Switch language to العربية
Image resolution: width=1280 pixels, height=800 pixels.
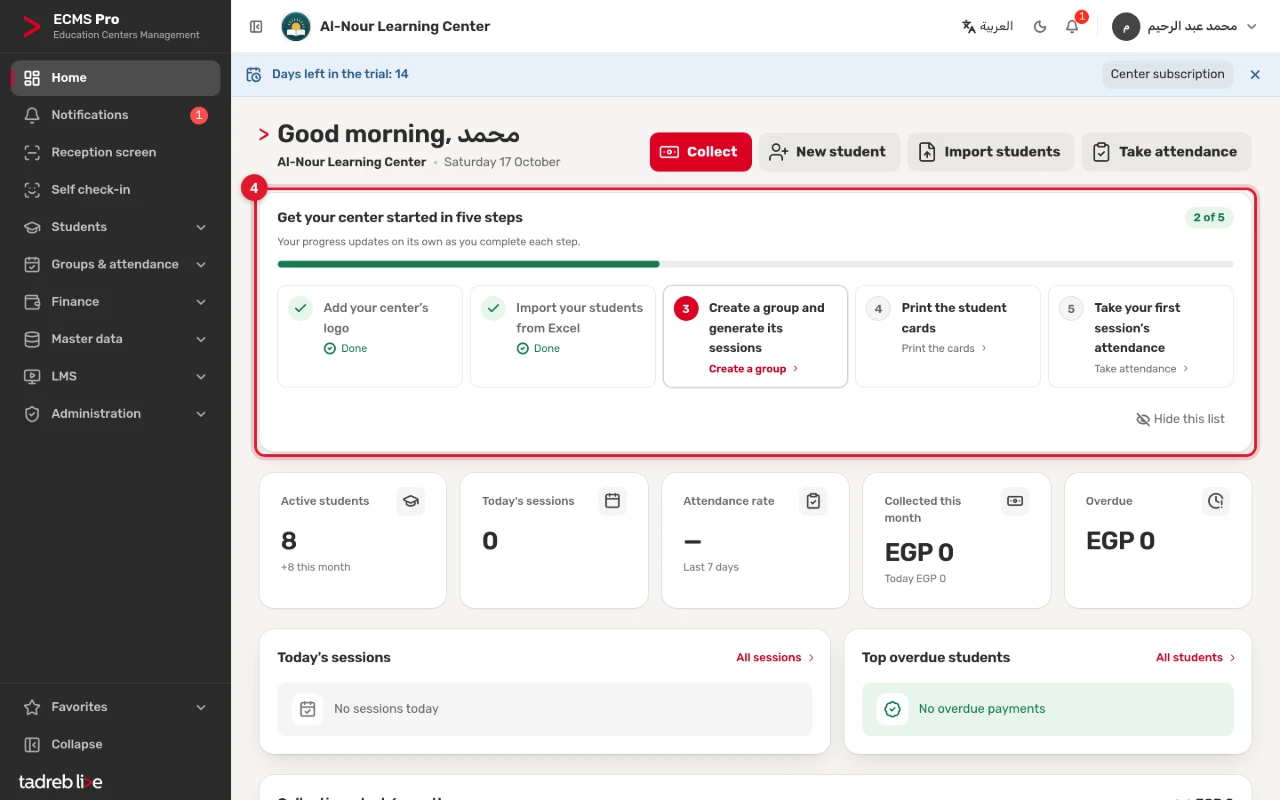pos(987,27)
